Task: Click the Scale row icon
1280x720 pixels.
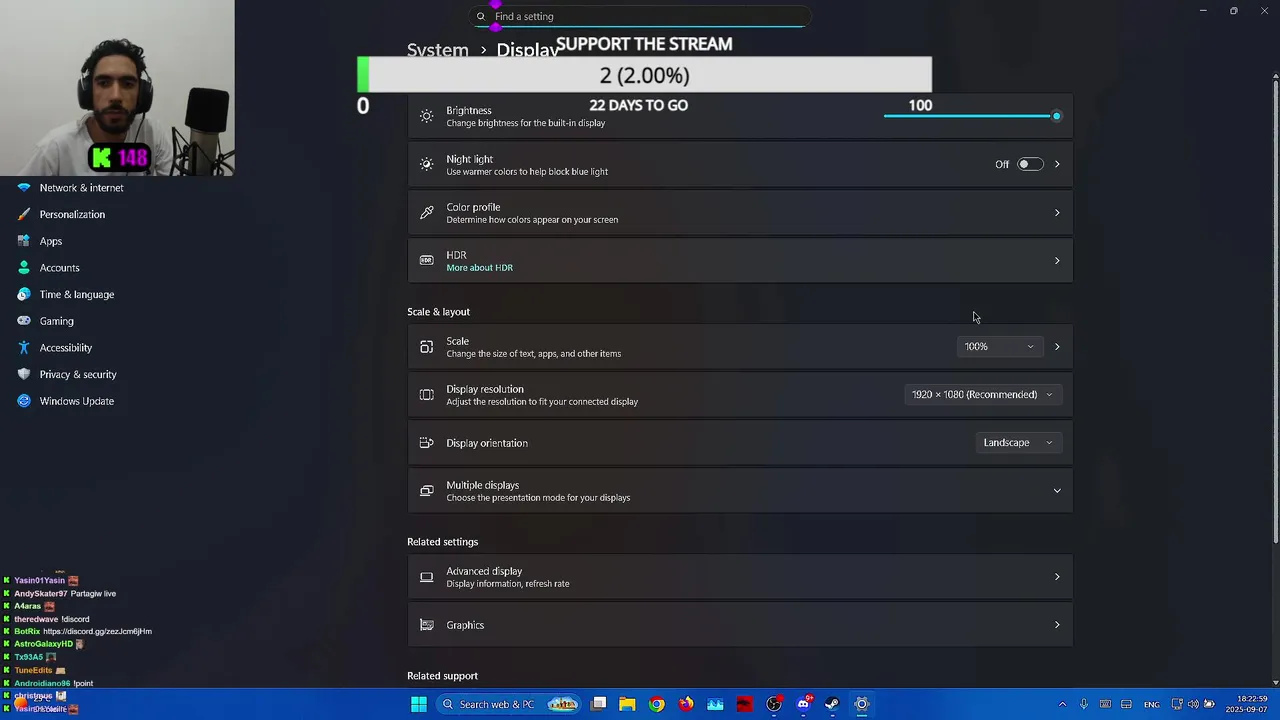Action: [x=427, y=347]
